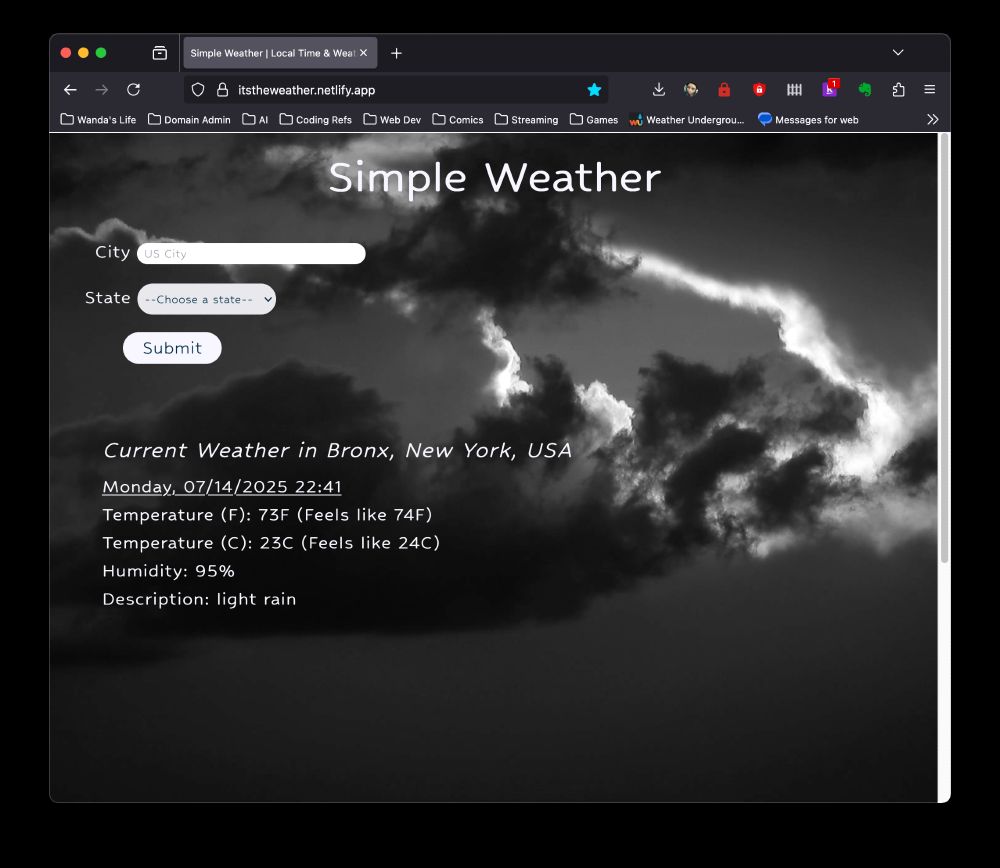This screenshot has height=868, width=1000.
Task: Click the blue bookmark star
Action: [594, 90]
